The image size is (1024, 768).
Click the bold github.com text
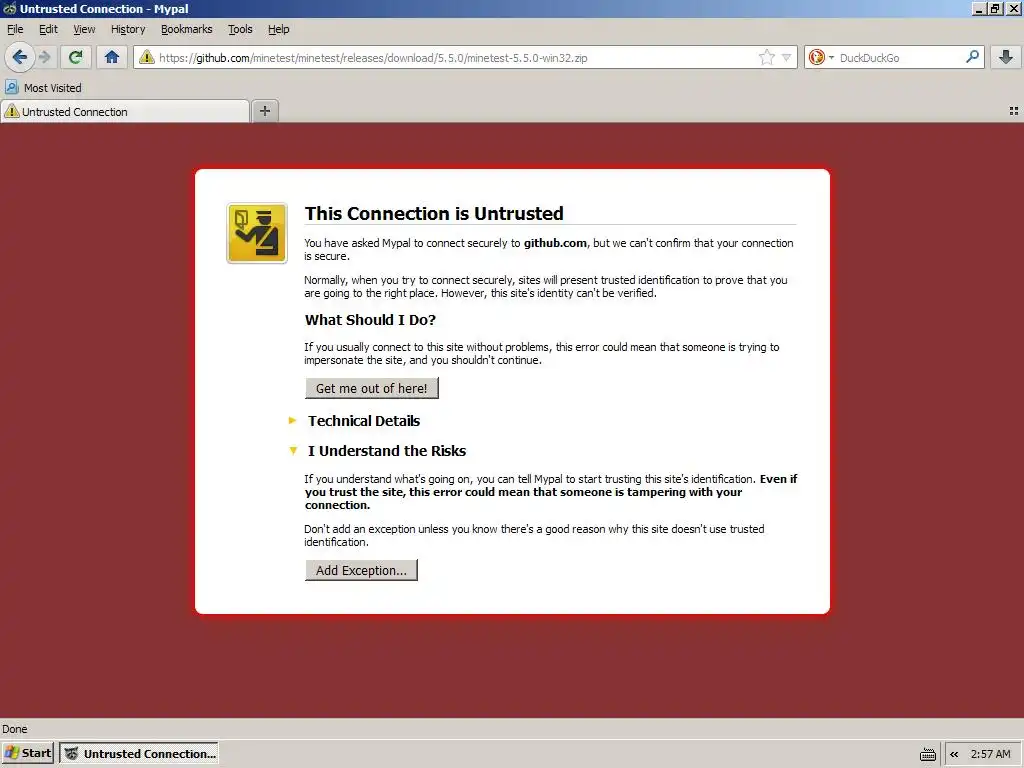pos(555,243)
